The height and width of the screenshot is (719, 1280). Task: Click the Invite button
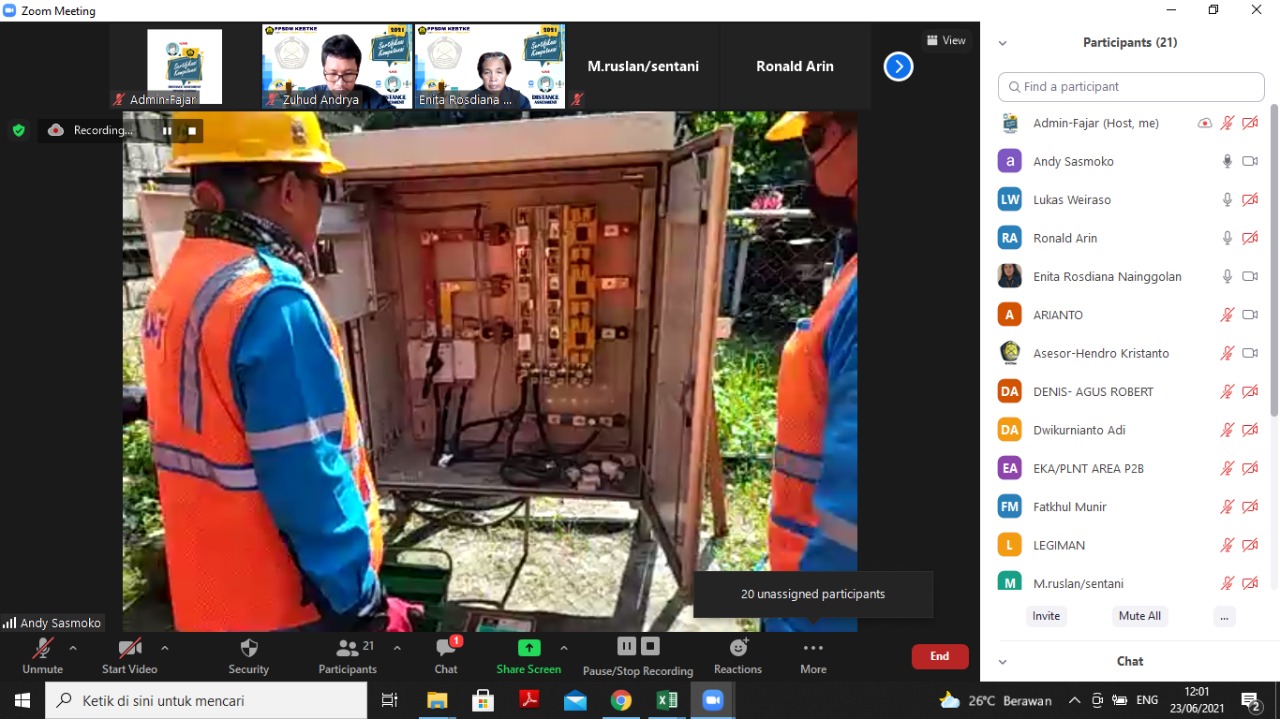(x=1046, y=616)
